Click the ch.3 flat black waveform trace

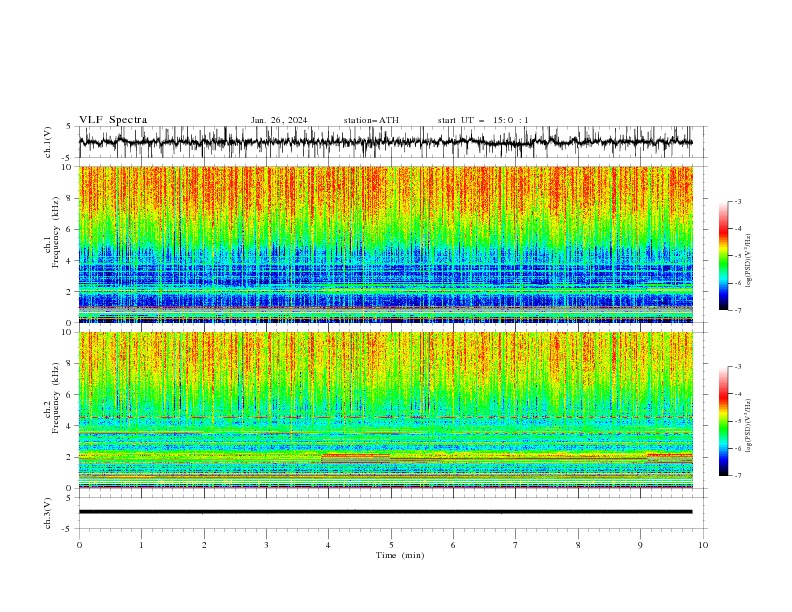(385, 512)
